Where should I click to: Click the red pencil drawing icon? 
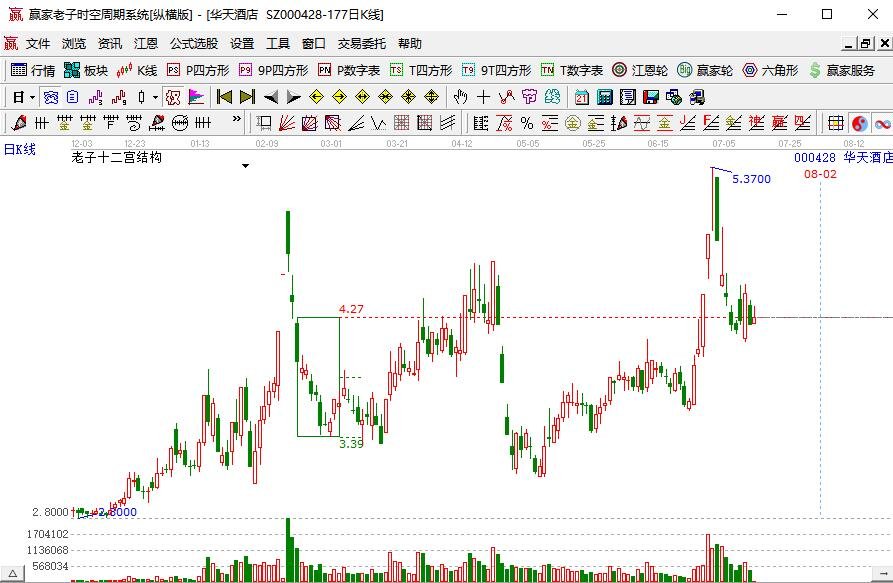[19, 123]
